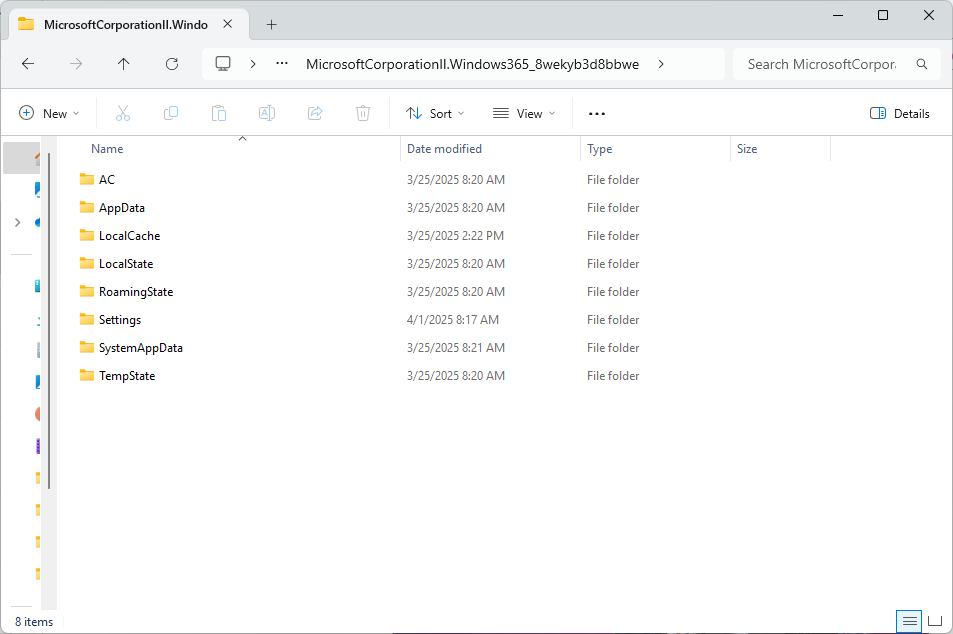This screenshot has height=634, width=953.
Task: Go back with the Back arrow
Action: coord(28,64)
